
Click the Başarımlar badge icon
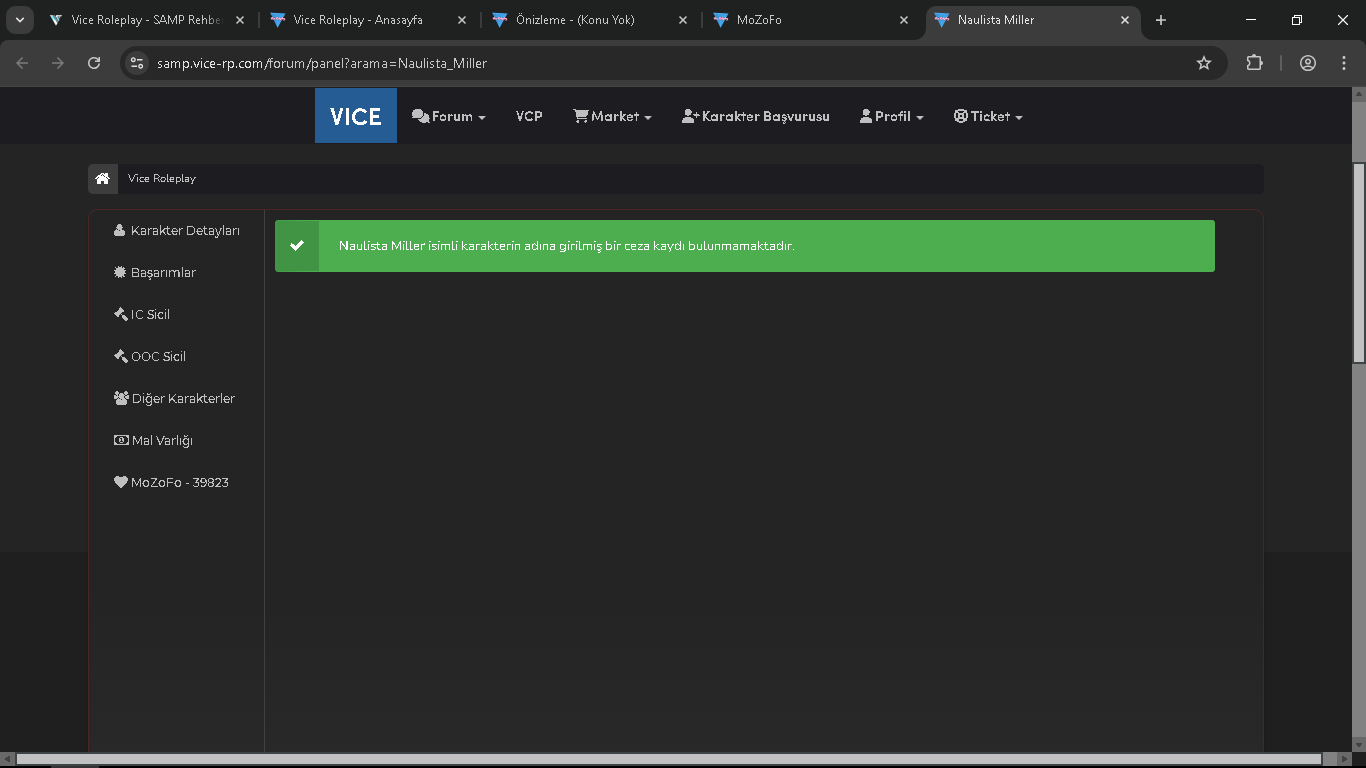coord(121,272)
